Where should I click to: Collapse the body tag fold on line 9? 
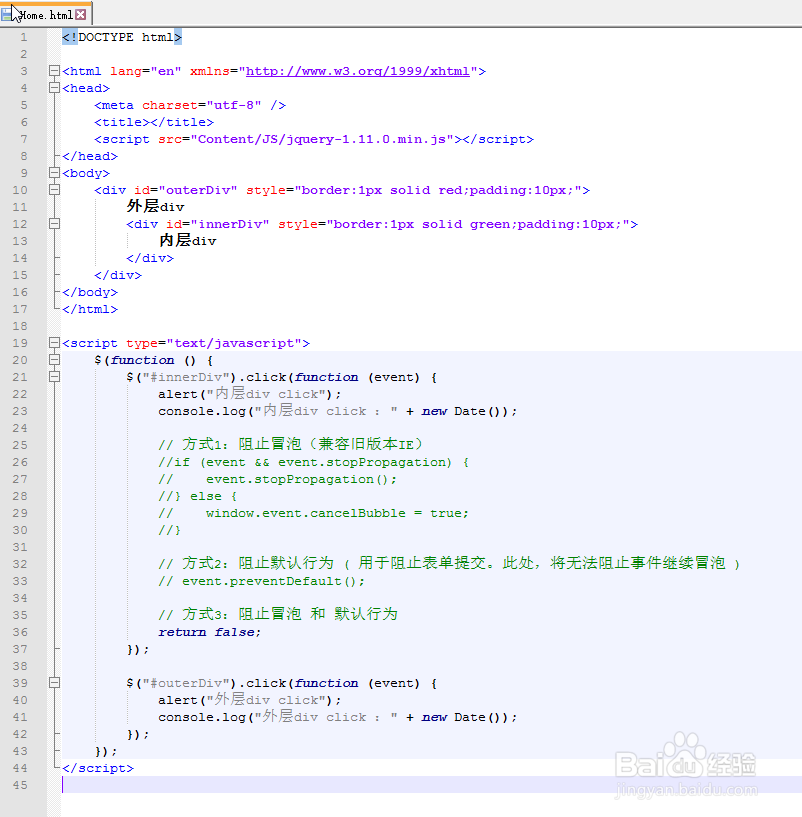[x=54, y=172]
